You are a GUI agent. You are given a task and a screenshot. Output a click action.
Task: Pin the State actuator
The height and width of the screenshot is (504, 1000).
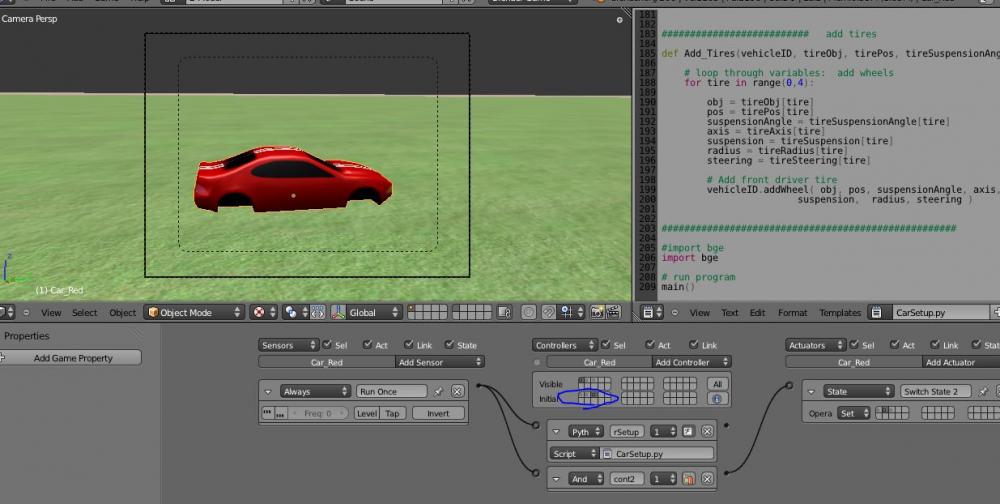click(983, 391)
